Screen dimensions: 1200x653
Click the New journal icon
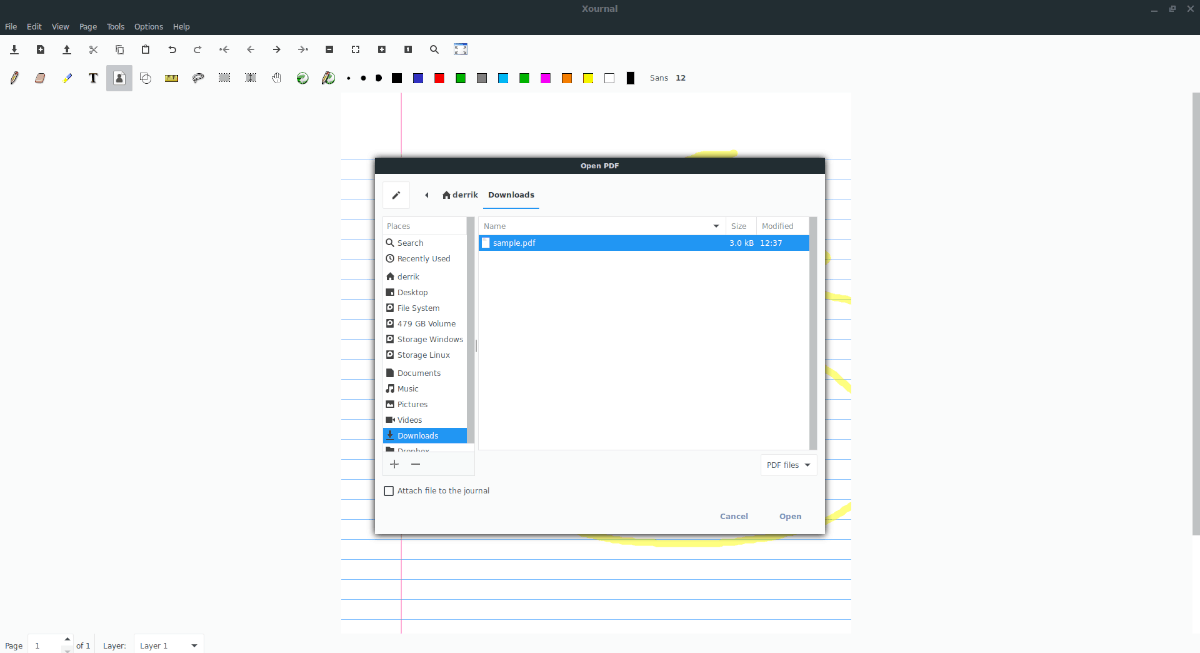(40, 49)
